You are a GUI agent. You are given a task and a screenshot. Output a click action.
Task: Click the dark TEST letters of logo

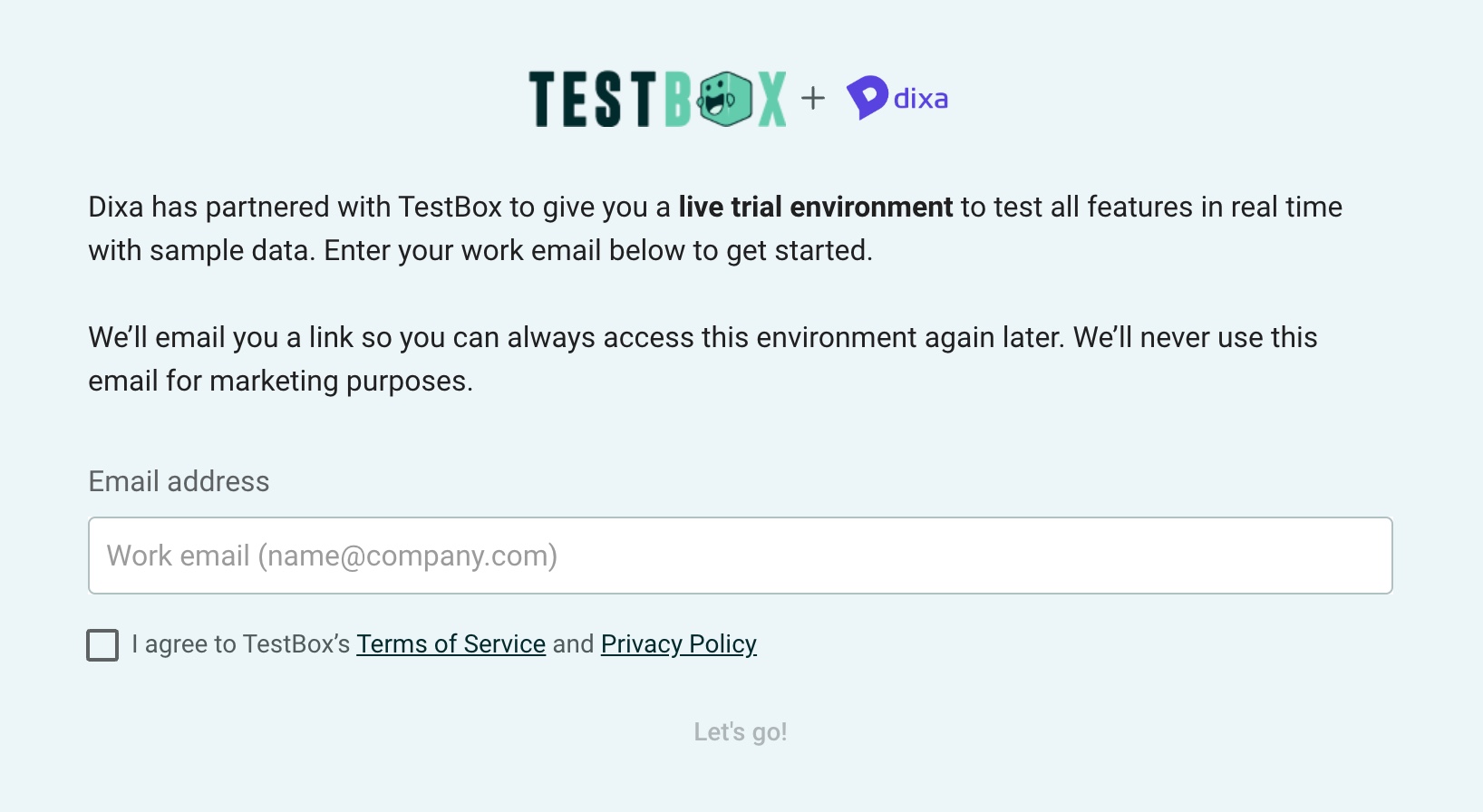point(592,99)
